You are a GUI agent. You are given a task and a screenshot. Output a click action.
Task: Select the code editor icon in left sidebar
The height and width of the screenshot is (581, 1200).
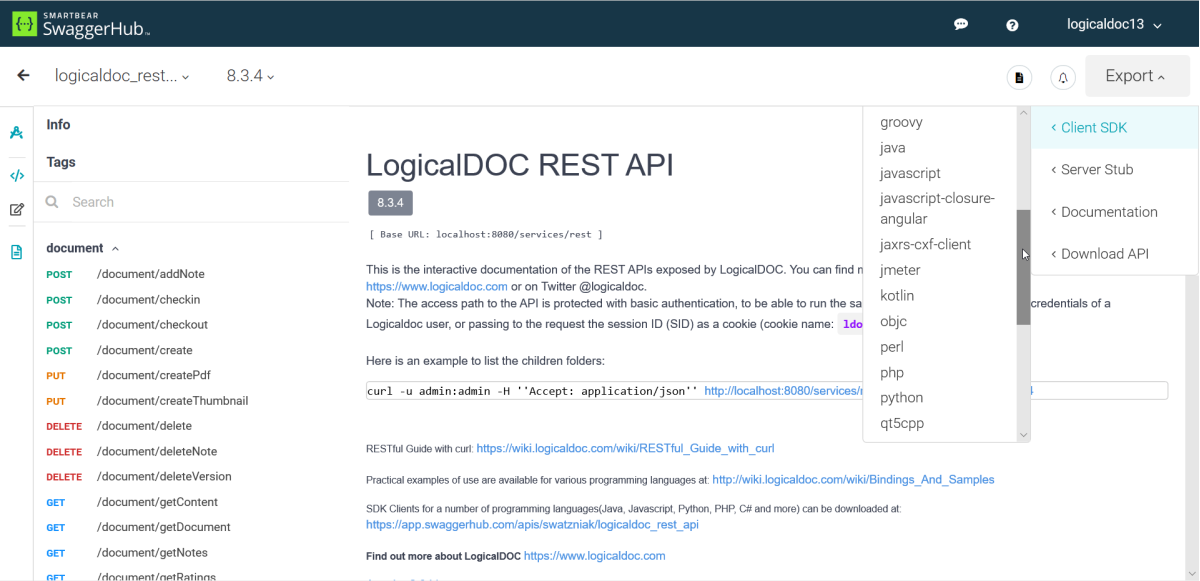16,174
